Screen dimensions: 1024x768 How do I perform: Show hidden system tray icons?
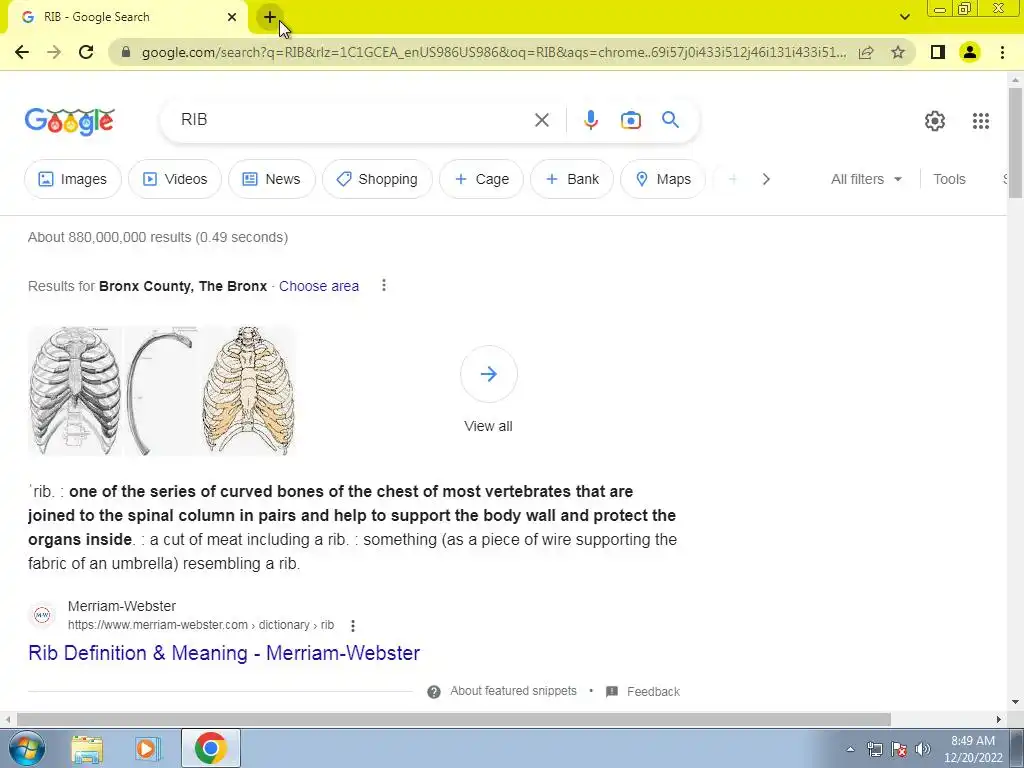tap(850, 749)
